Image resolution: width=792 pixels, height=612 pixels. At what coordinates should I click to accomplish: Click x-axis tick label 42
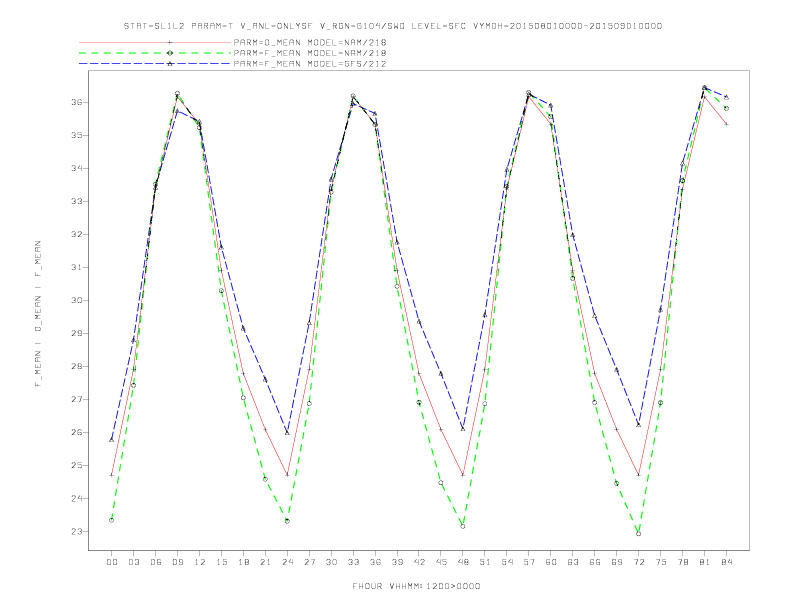coord(419,562)
